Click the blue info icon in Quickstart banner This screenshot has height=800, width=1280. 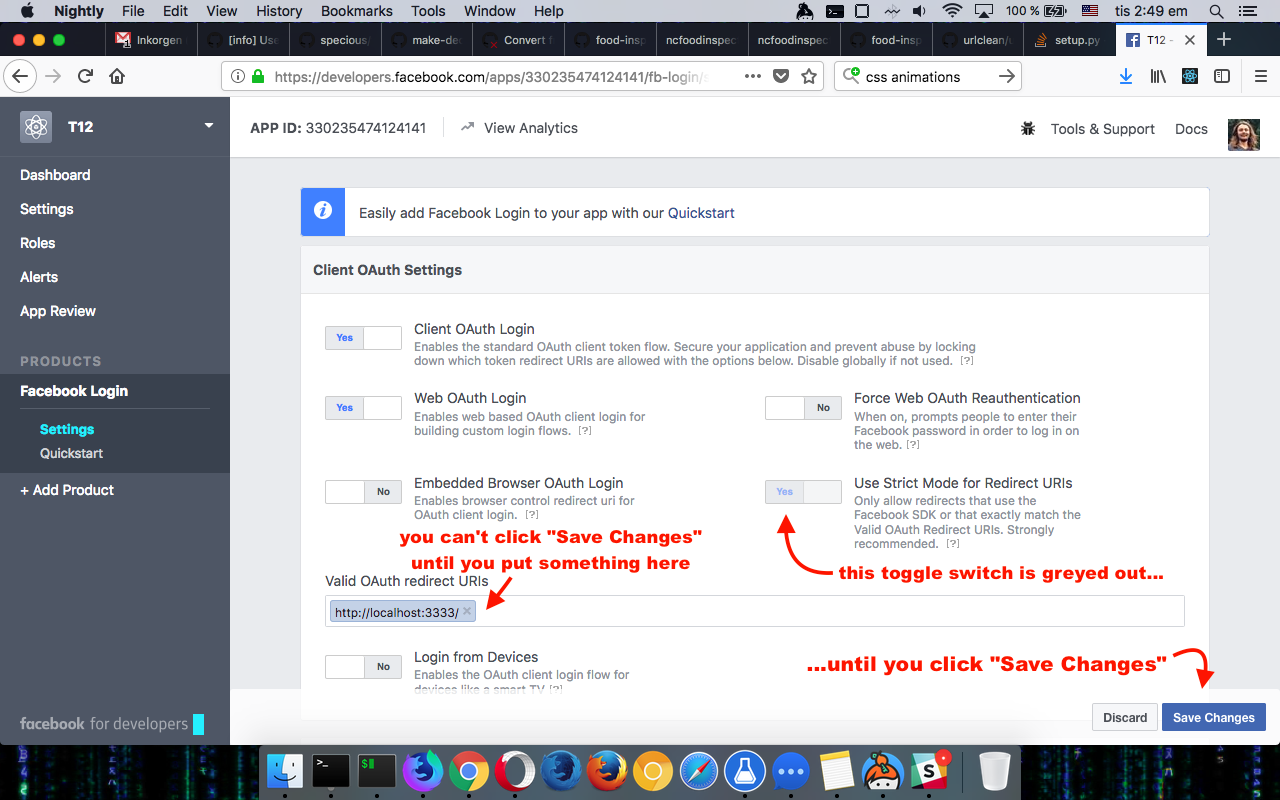[323, 212]
